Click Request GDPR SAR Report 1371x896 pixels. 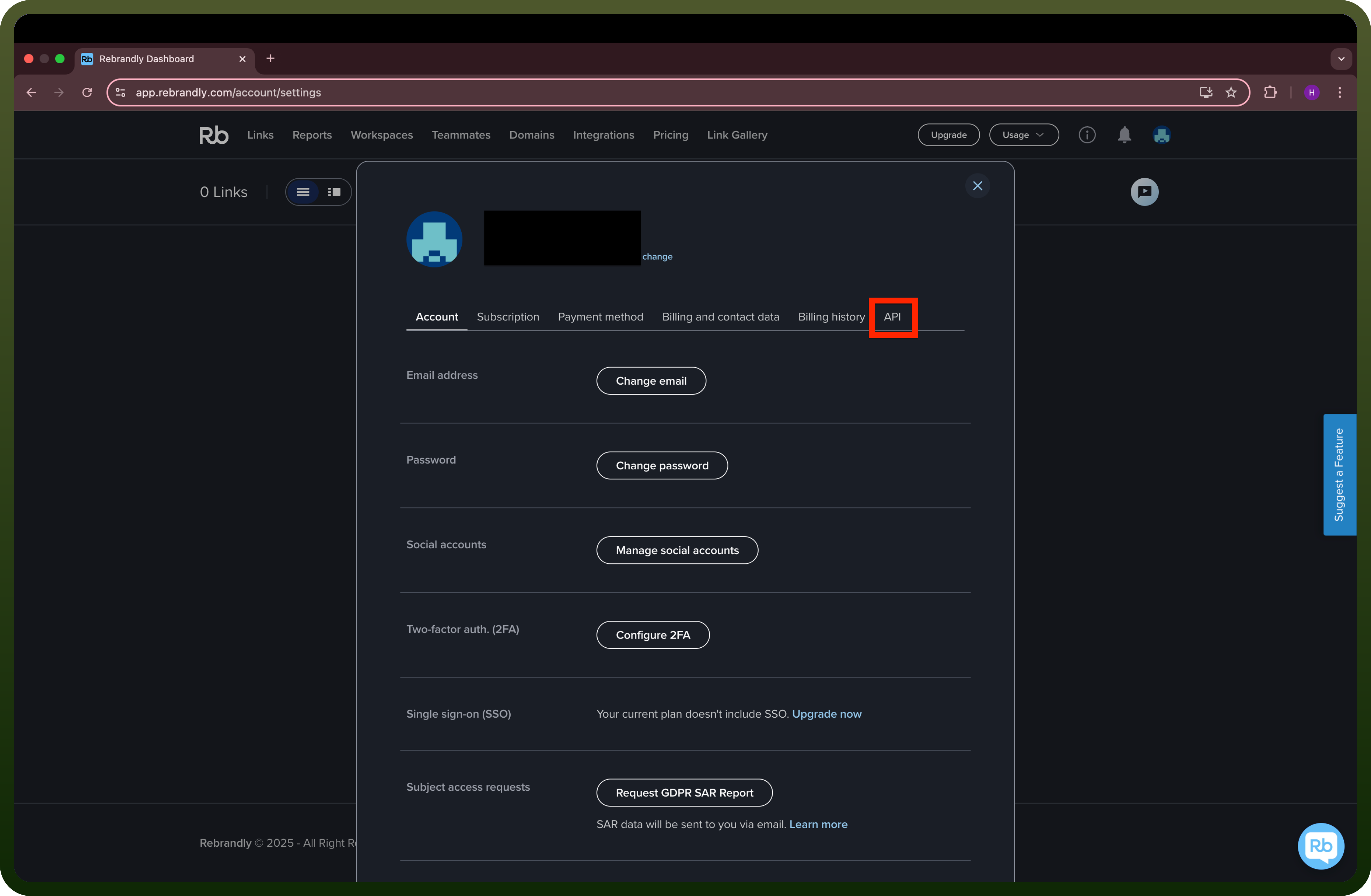(684, 792)
